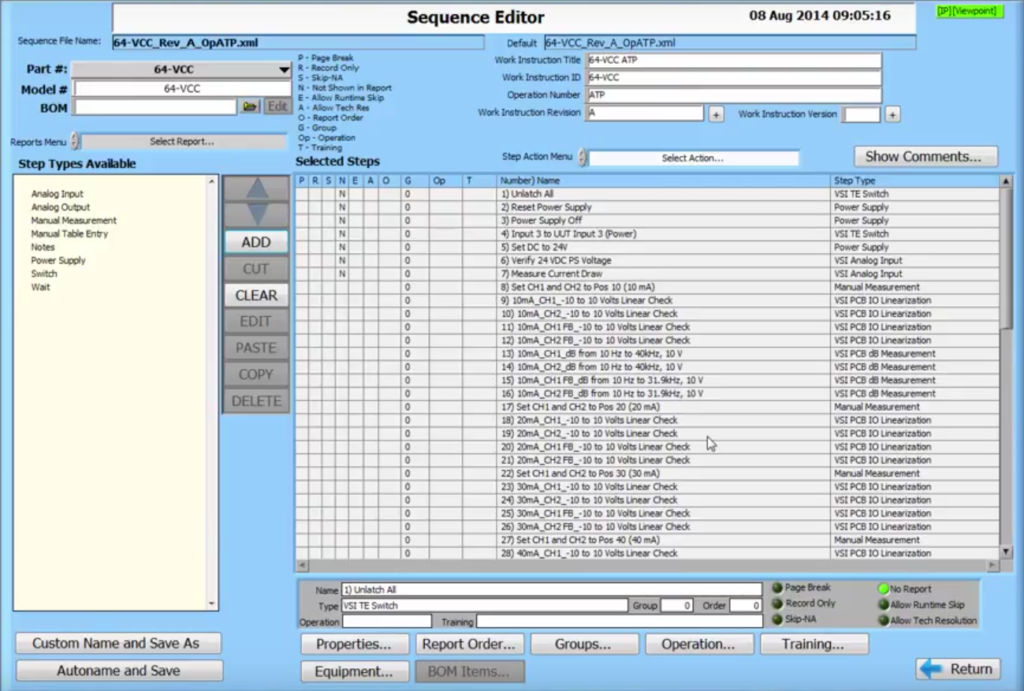
Task: Increment Work Instruction Revision with its plus button
Action: click(x=717, y=115)
